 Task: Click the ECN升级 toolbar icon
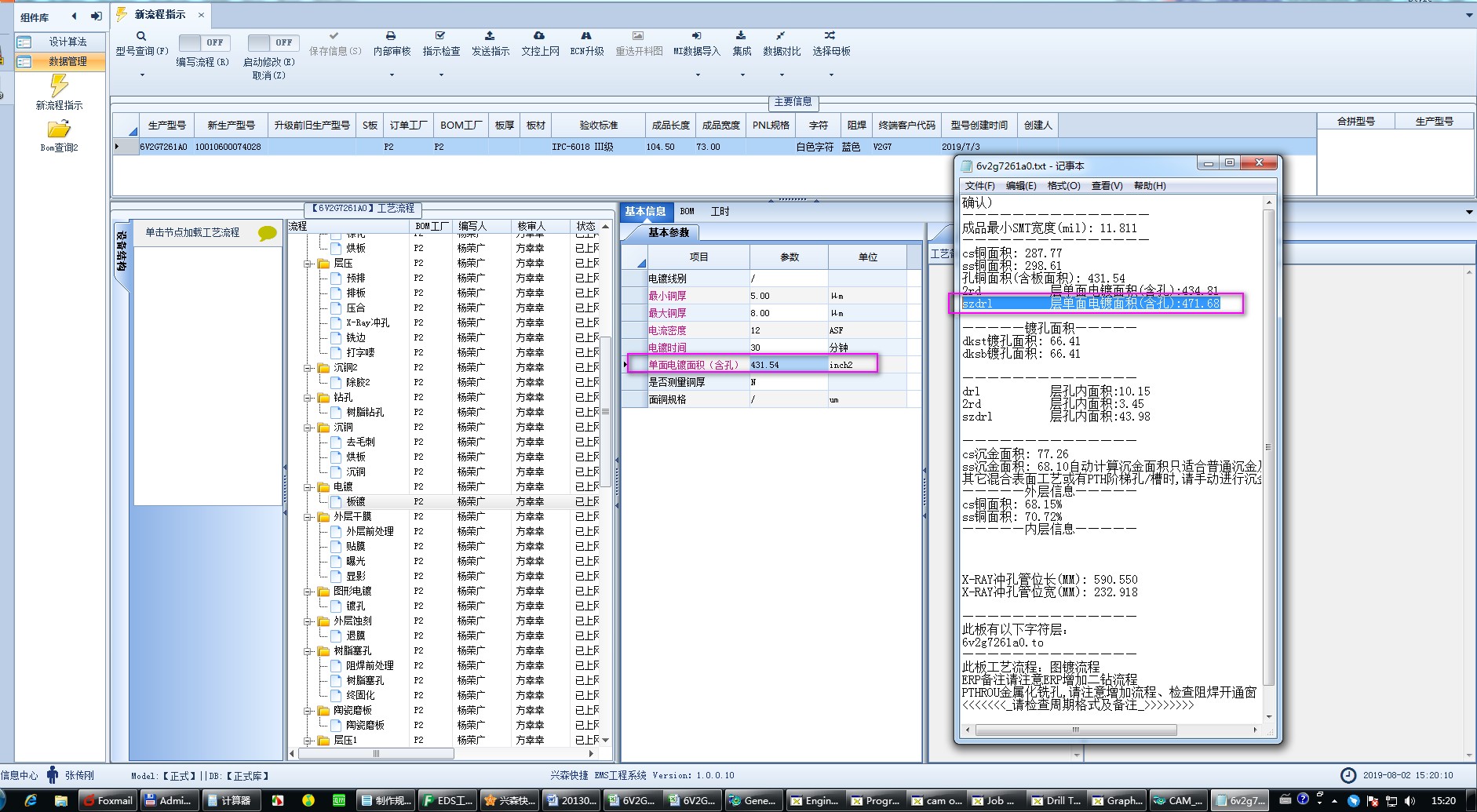[x=586, y=36]
